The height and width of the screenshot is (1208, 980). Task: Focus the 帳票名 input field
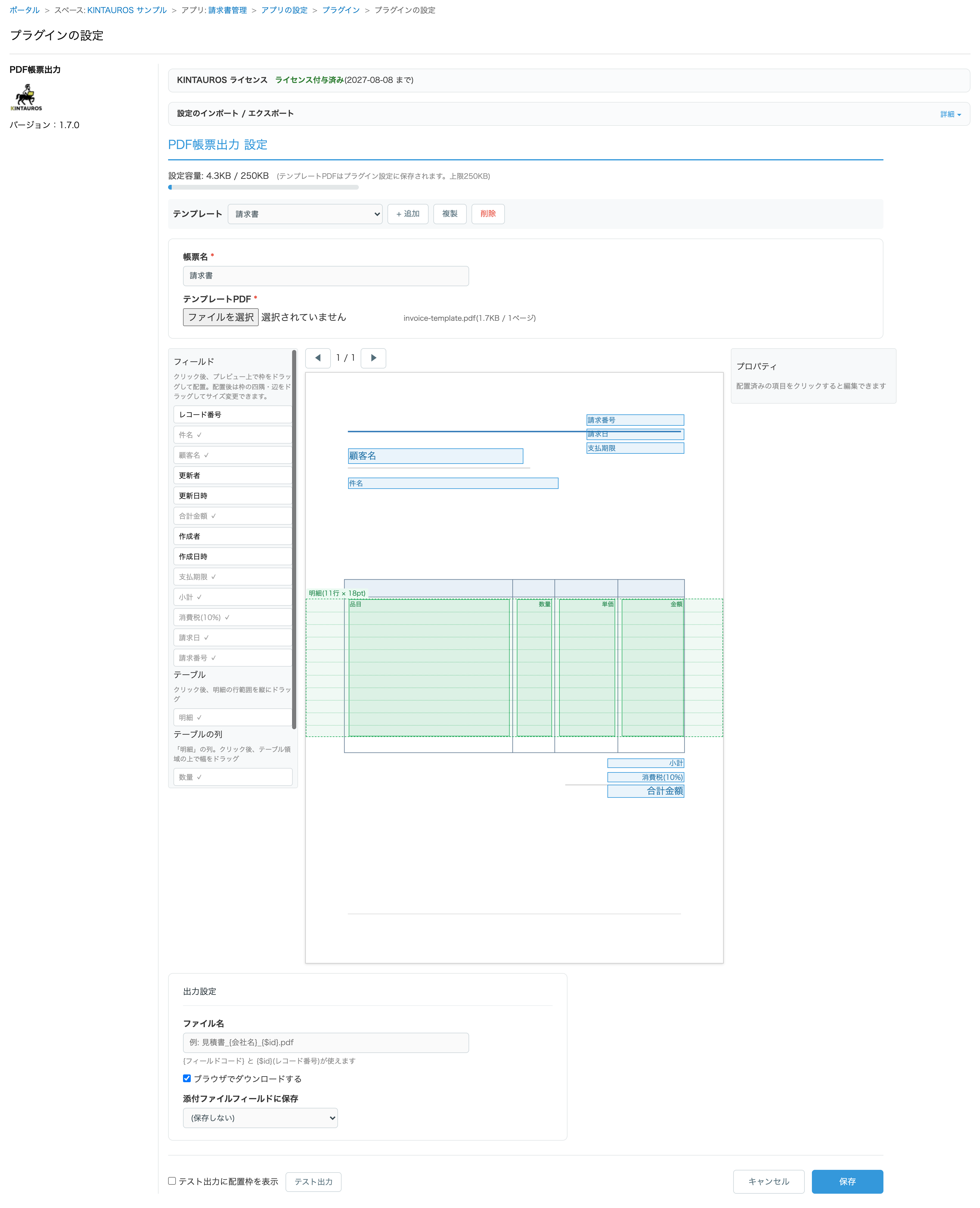(326, 276)
